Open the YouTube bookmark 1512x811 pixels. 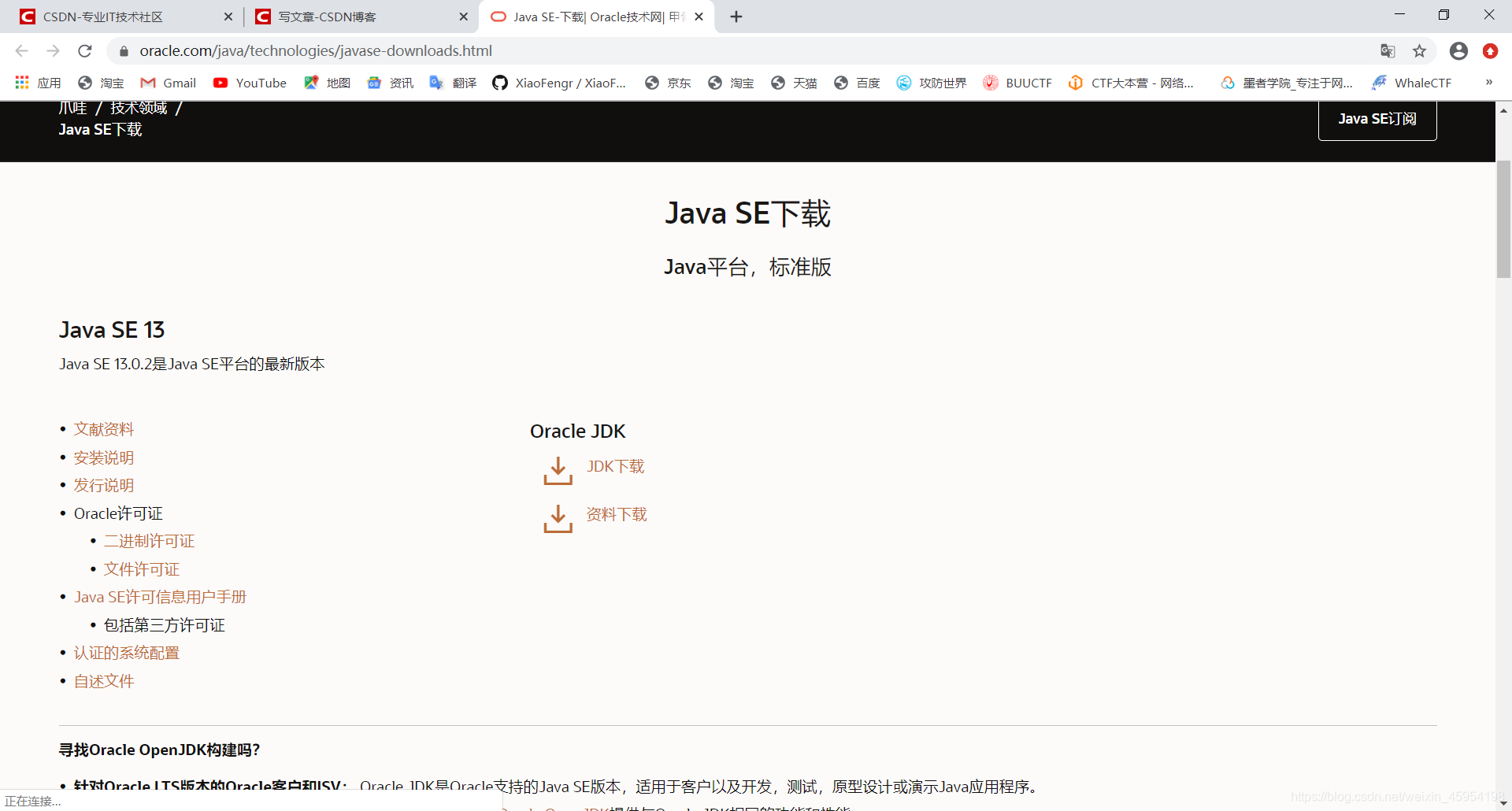click(250, 83)
